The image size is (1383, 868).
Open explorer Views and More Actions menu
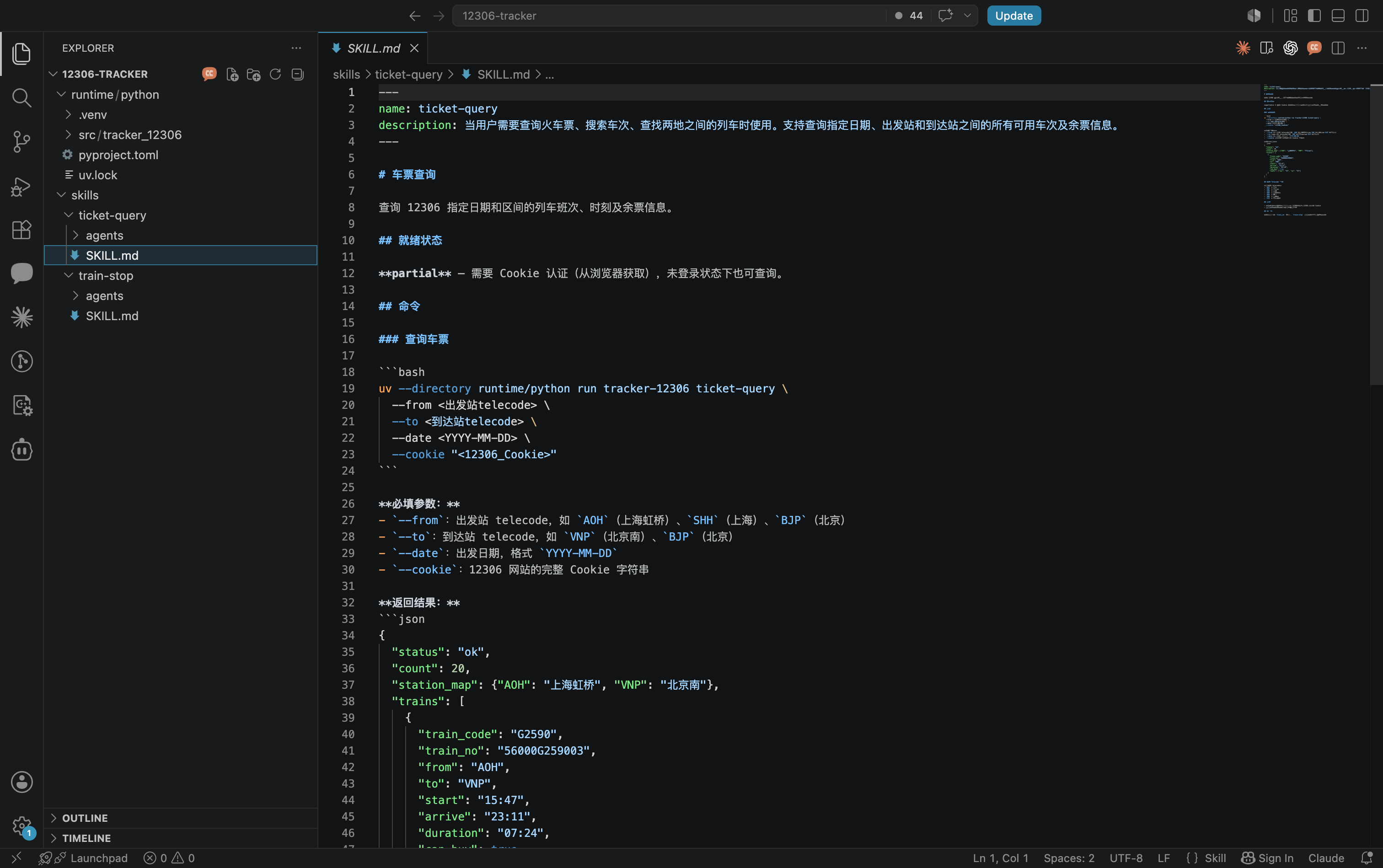296,48
